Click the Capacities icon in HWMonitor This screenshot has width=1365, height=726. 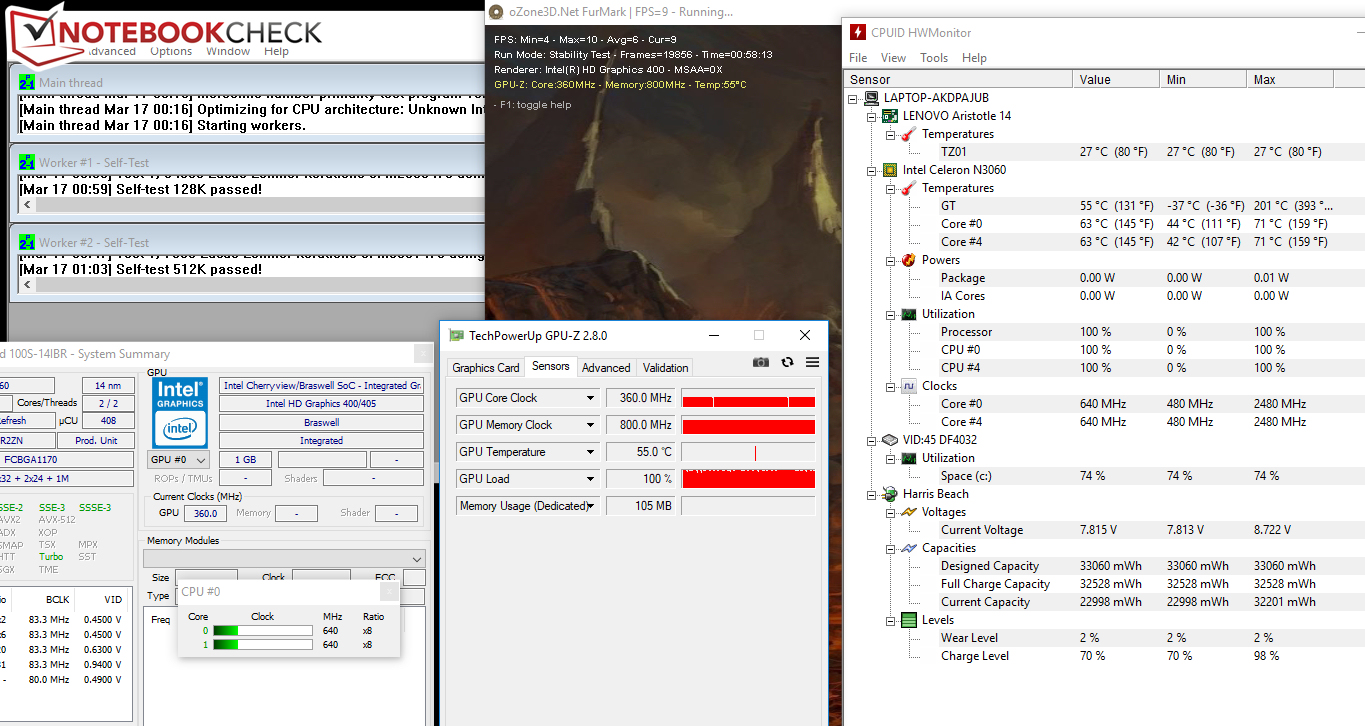(x=908, y=548)
